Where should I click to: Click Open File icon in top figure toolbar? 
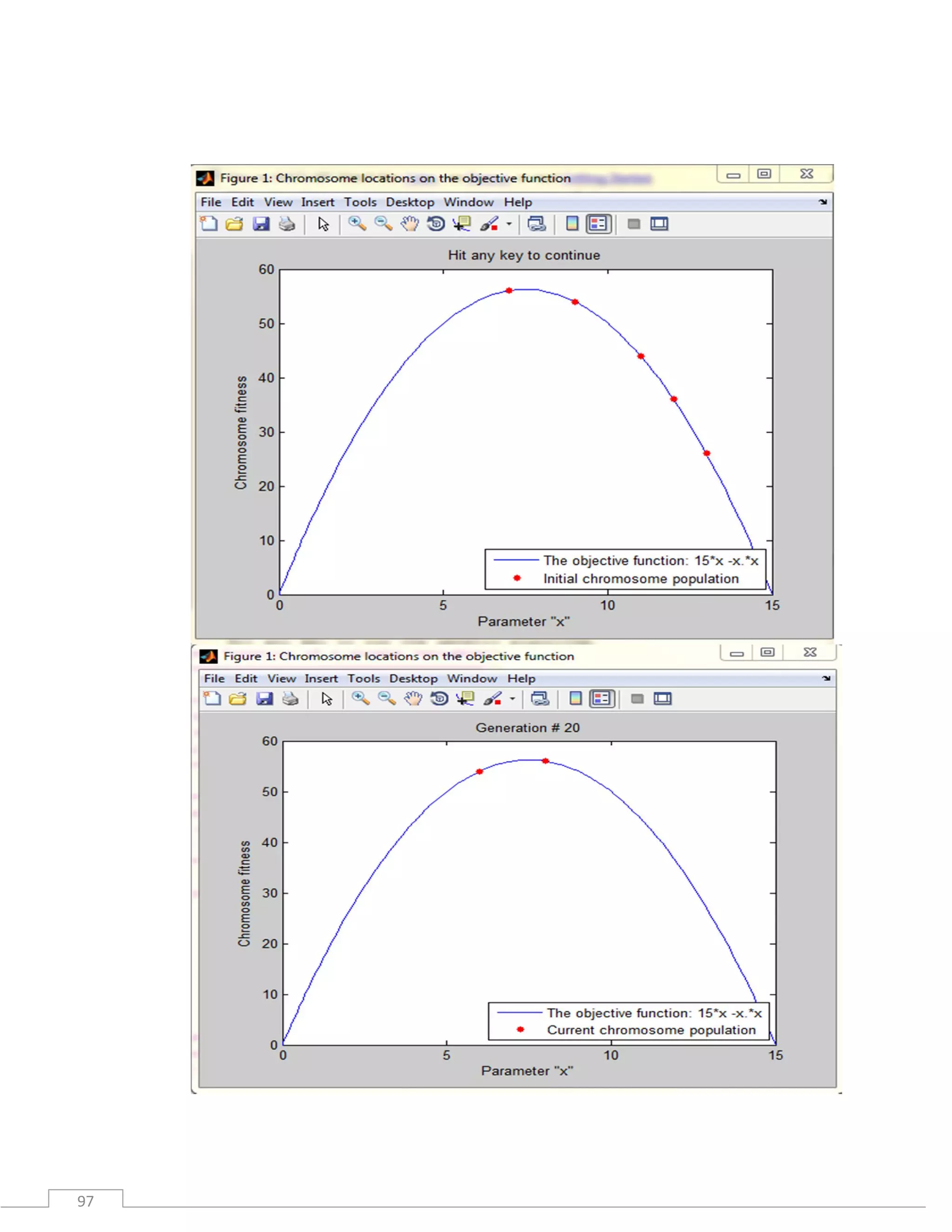(234, 224)
